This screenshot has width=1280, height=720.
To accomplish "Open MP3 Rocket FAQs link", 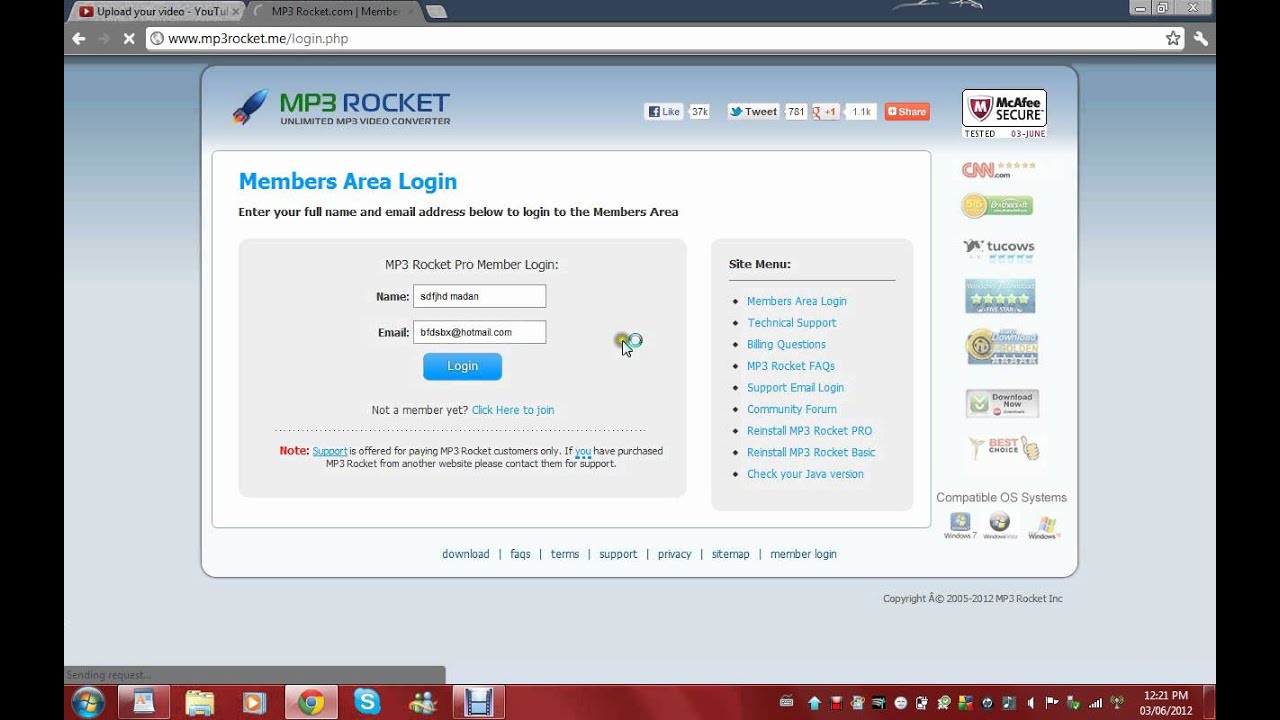I will click(791, 366).
